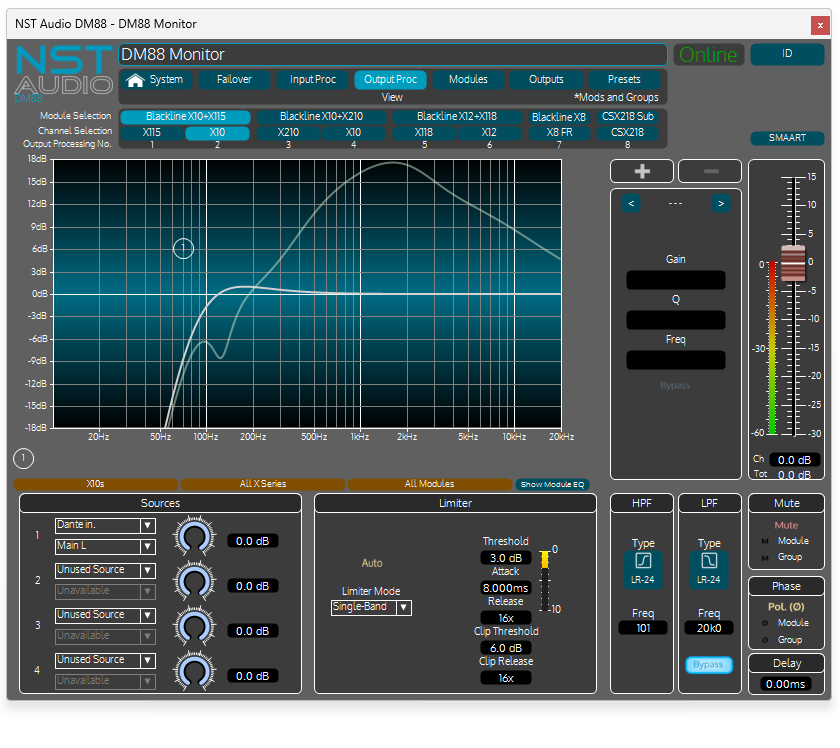This screenshot has width=840, height=748.
Task: Click source 2 gain knob
Action: (194, 581)
